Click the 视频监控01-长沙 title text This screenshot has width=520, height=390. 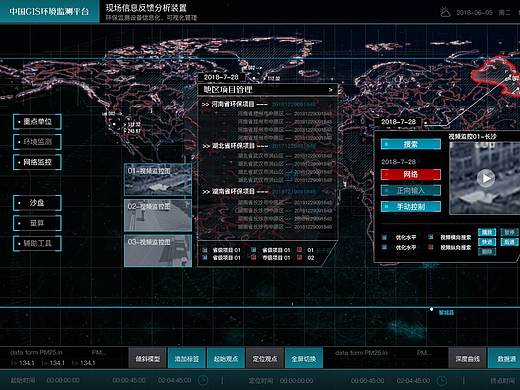(472, 137)
